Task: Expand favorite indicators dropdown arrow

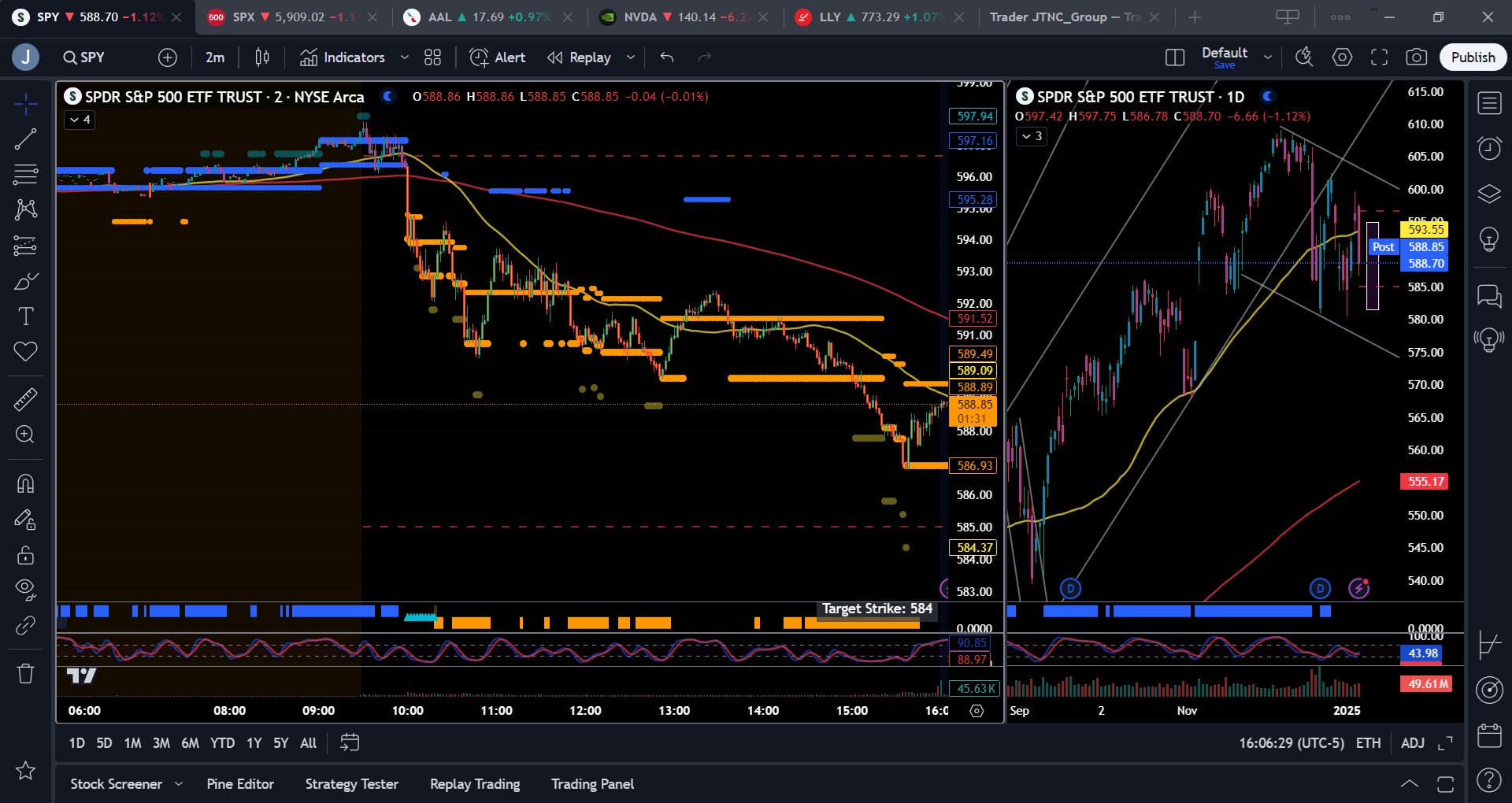Action: coord(405,57)
